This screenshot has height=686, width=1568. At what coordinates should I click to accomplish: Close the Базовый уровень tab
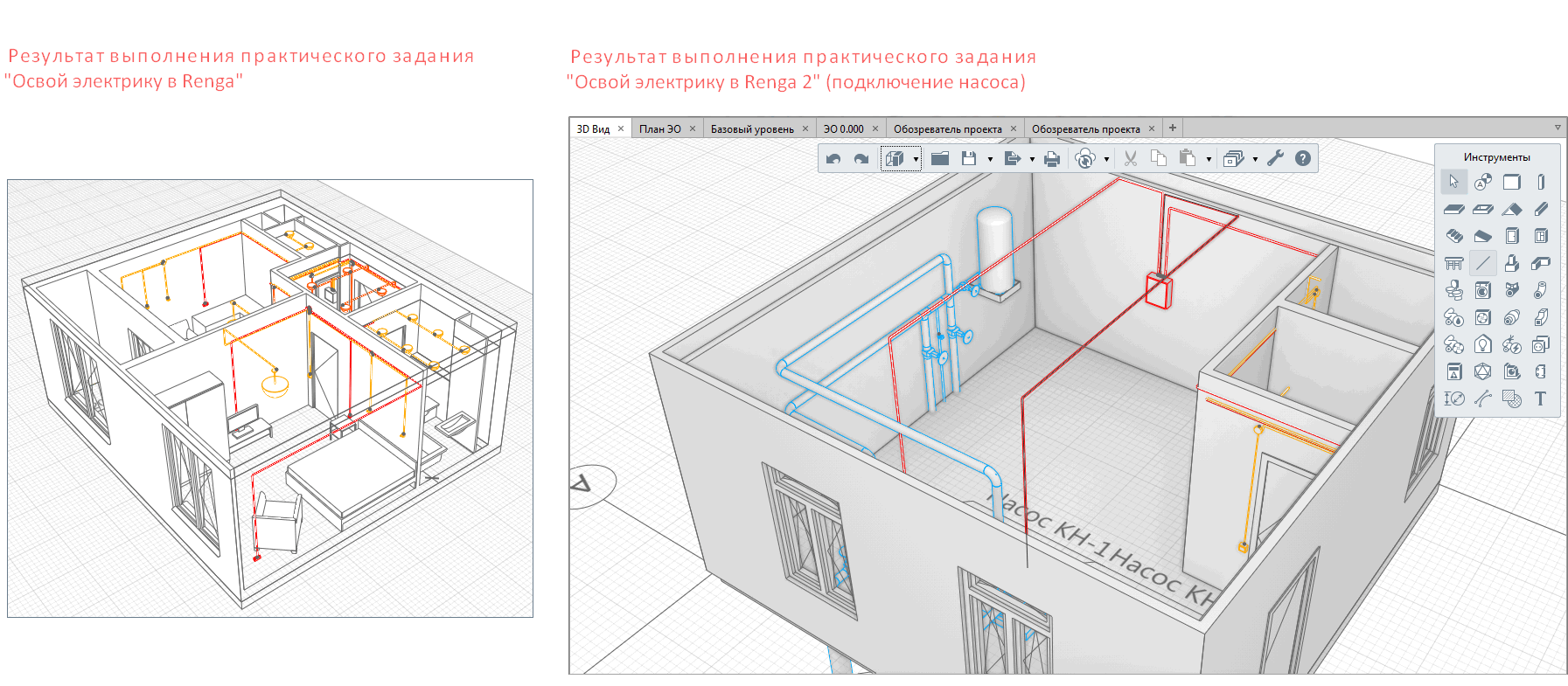(x=805, y=128)
